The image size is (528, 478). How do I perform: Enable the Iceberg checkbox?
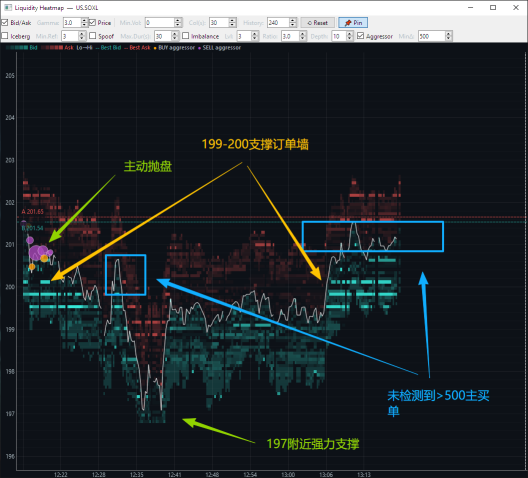pyautogui.click(x=5, y=36)
